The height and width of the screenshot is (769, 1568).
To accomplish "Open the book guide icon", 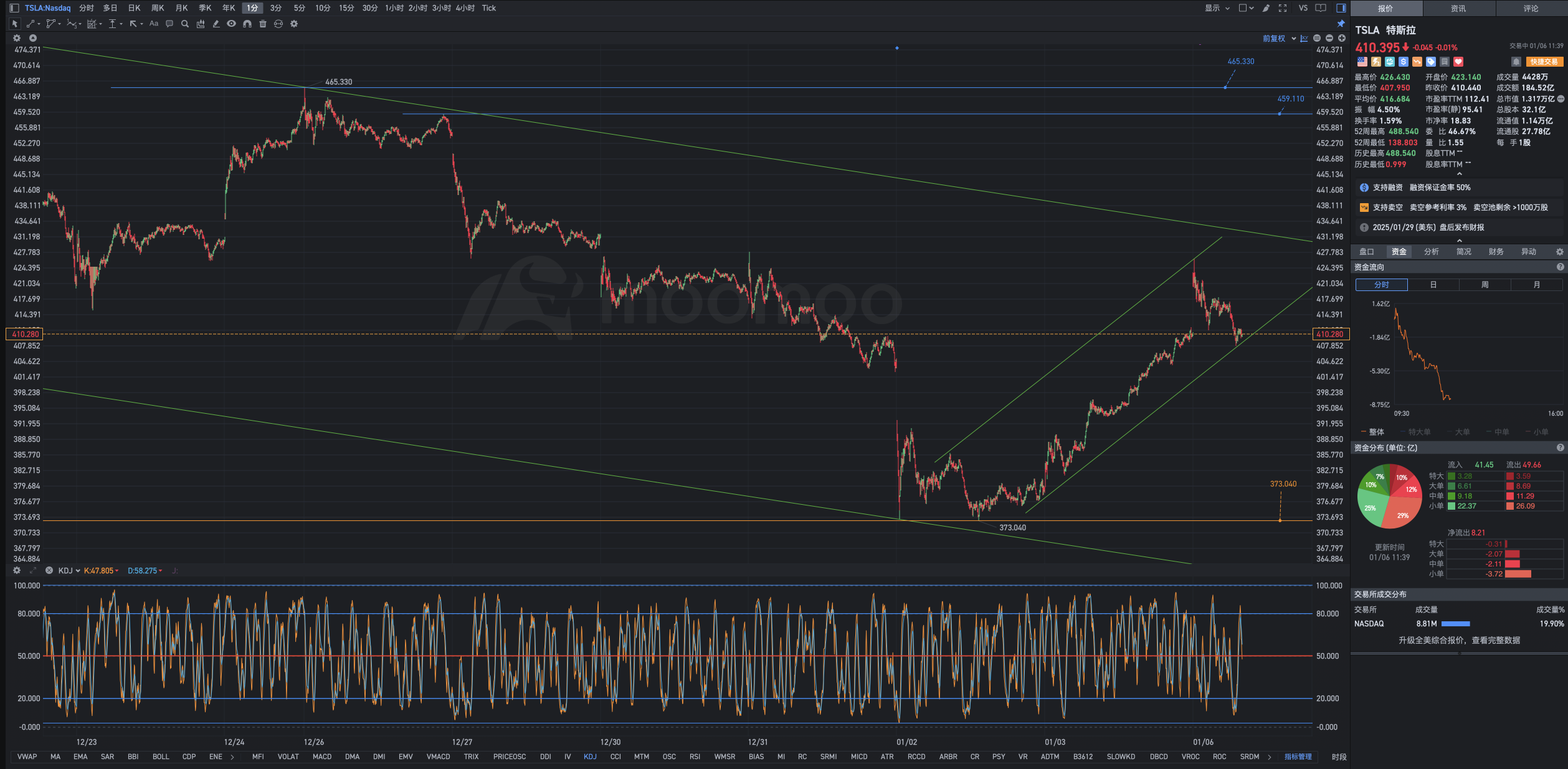I will [x=1321, y=8].
